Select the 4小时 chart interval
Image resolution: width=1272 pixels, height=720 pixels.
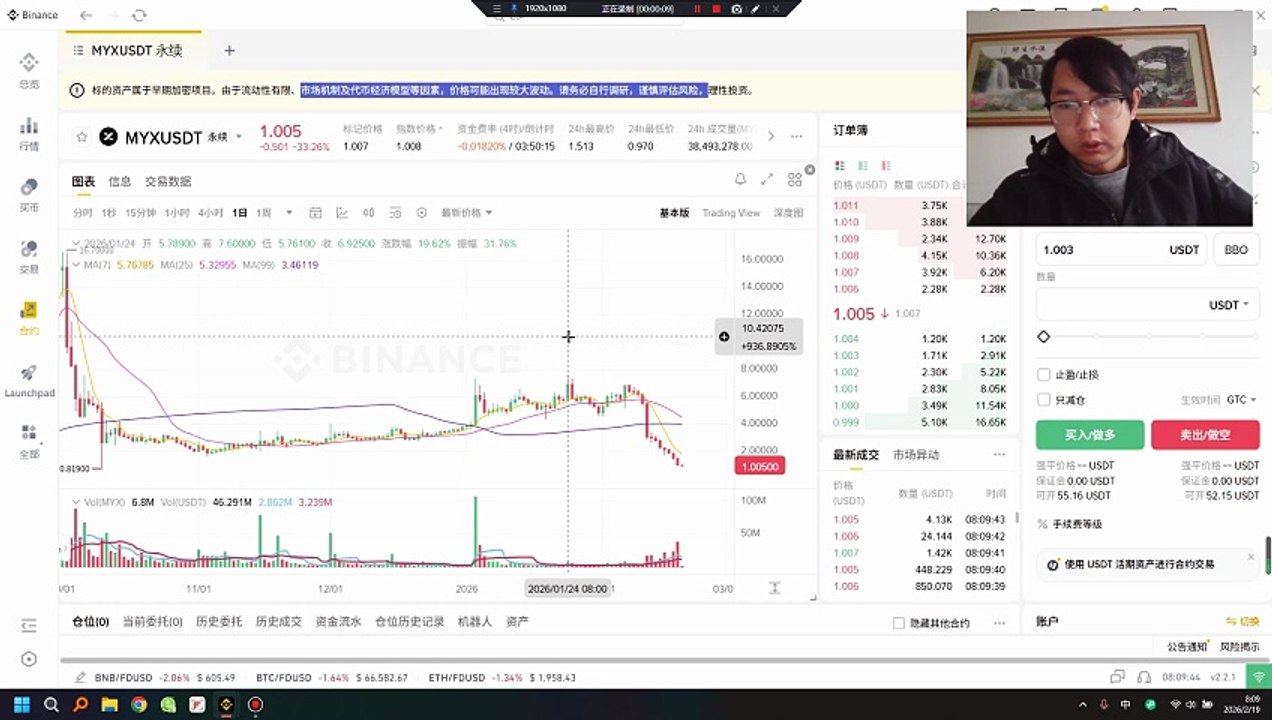(210, 213)
